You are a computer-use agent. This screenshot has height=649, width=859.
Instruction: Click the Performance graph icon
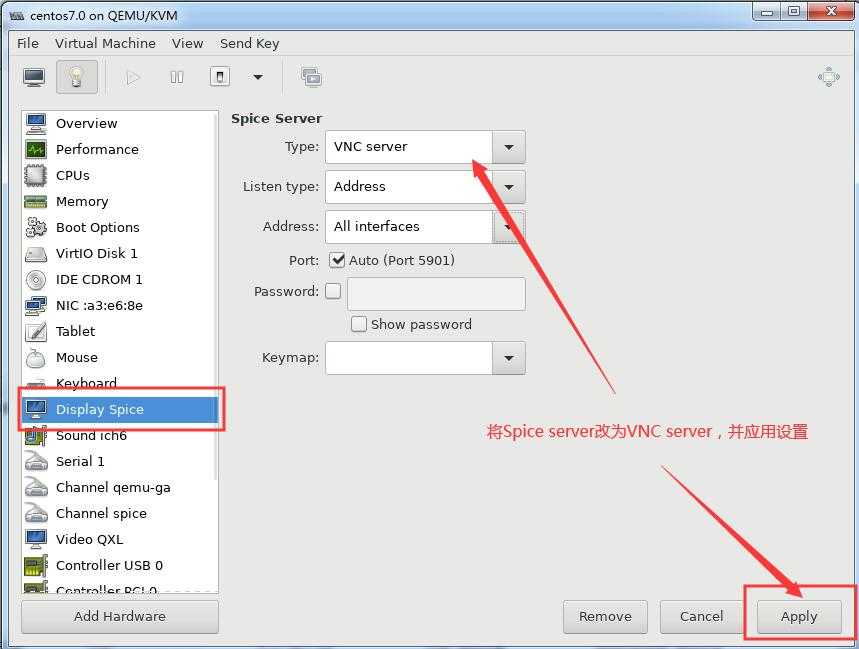(x=36, y=149)
